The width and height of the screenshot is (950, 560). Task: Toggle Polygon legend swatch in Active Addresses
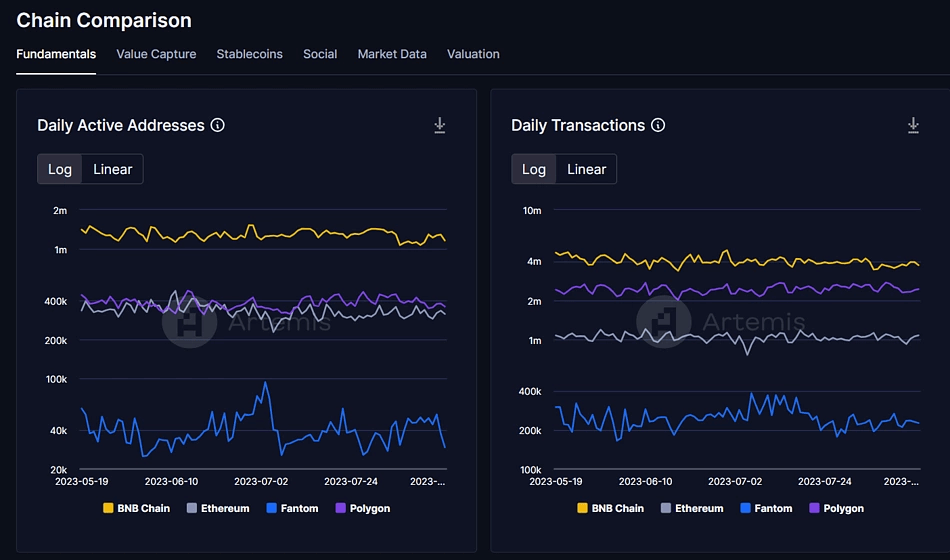click(340, 508)
